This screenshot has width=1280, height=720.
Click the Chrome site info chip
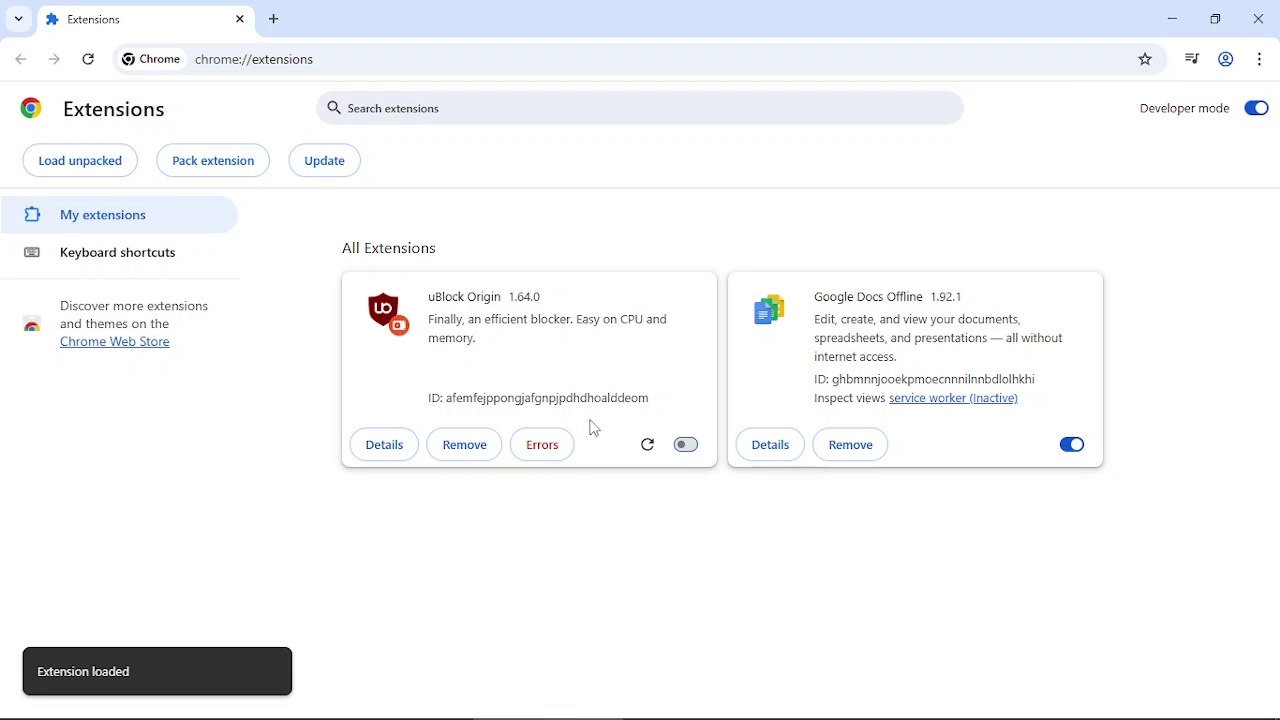click(152, 59)
